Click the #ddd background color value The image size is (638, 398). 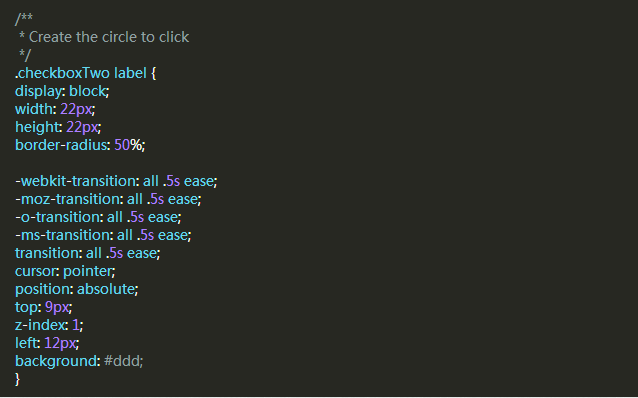(x=122, y=361)
